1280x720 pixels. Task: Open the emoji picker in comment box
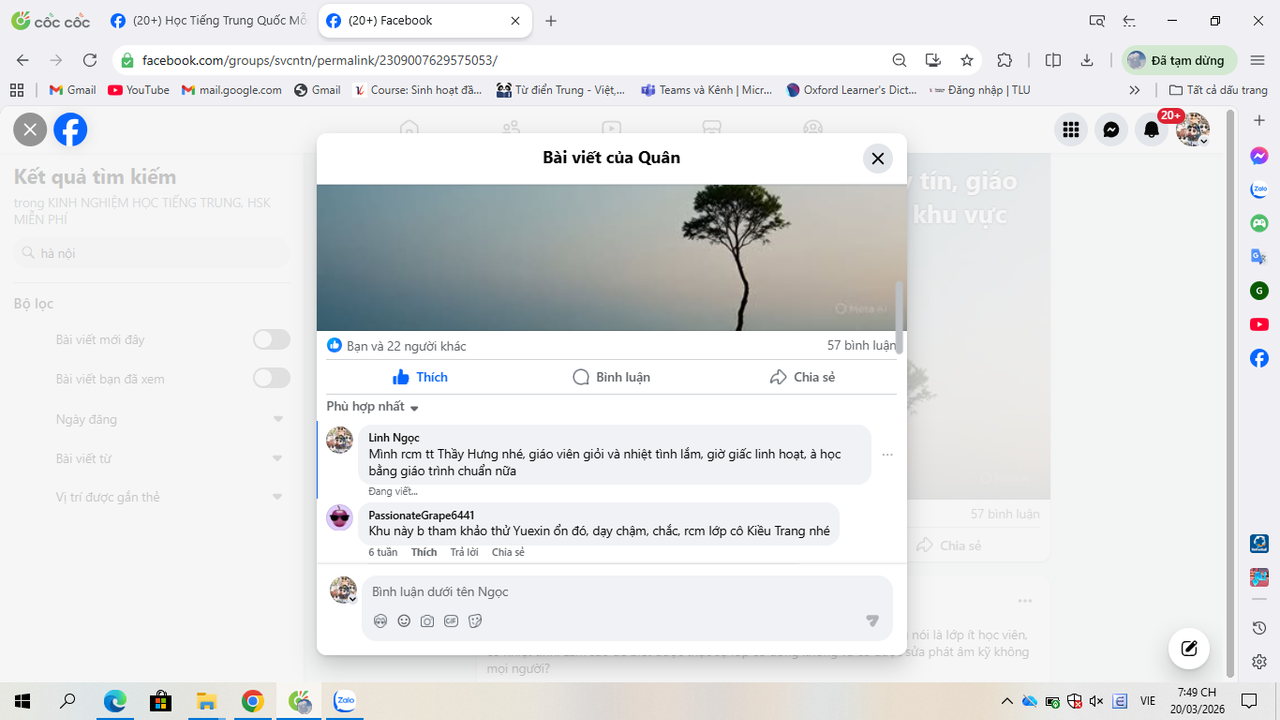click(404, 621)
